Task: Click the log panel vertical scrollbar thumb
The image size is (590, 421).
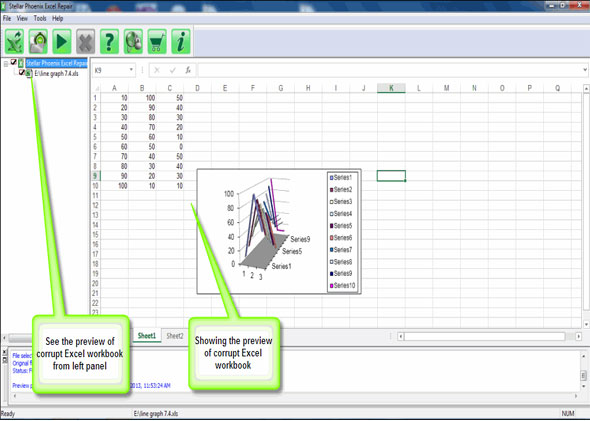Action: 584,375
